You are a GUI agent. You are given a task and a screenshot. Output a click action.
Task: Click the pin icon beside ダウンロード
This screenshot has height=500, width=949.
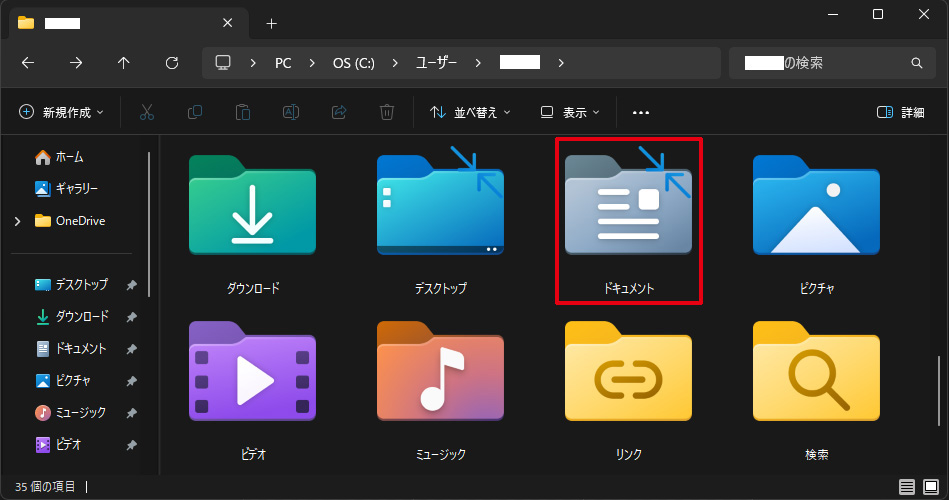[x=131, y=317]
